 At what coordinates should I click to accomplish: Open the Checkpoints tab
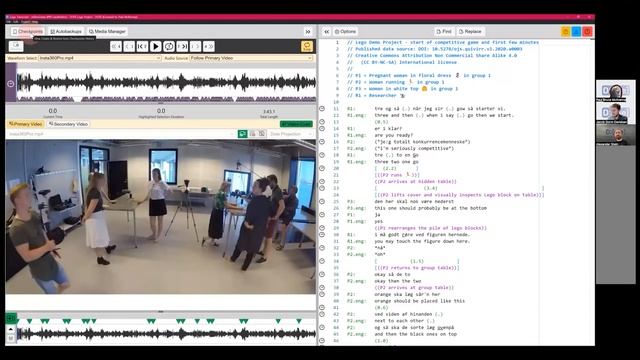pos(27,31)
